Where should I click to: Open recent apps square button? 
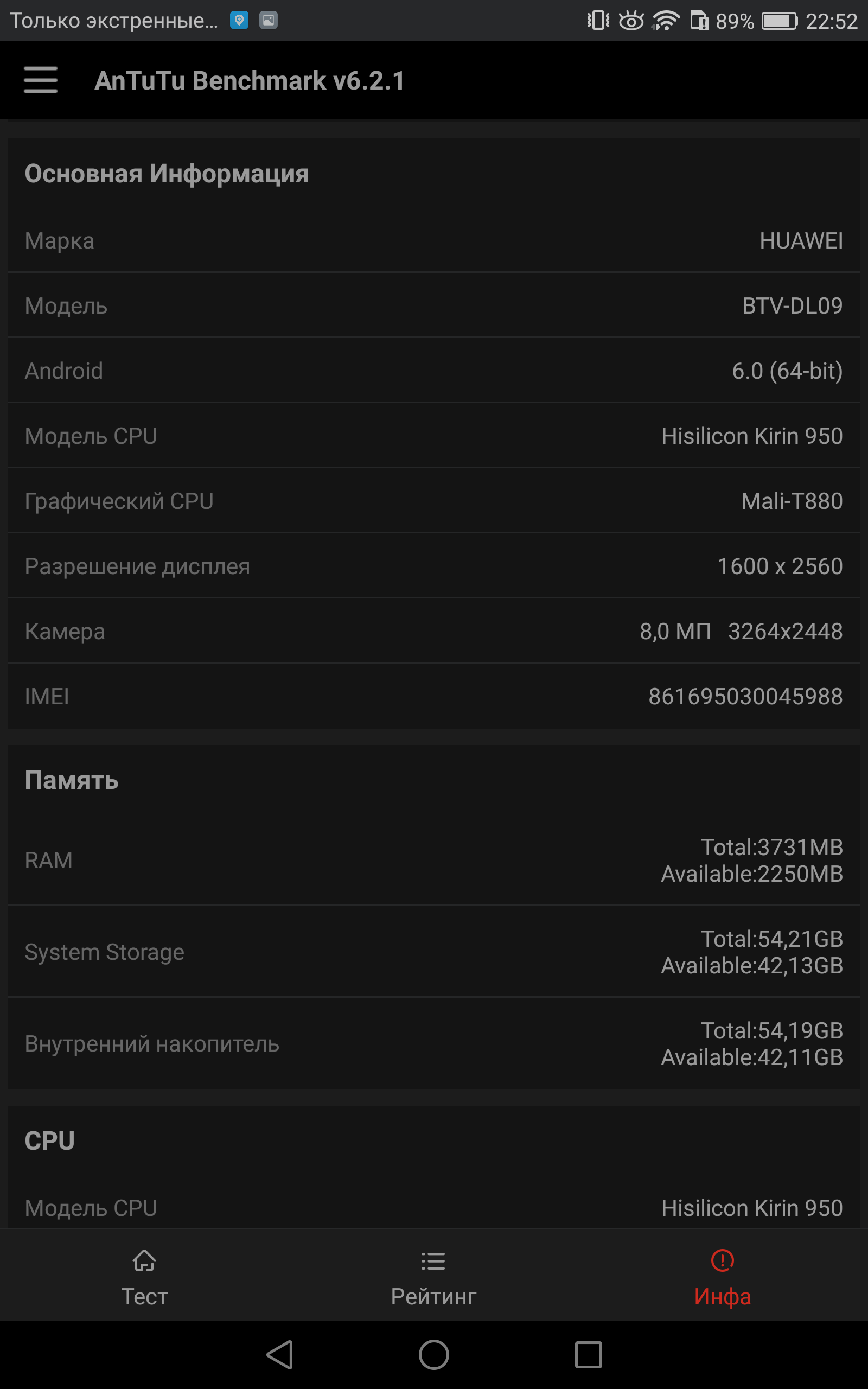click(x=589, y=1355)
